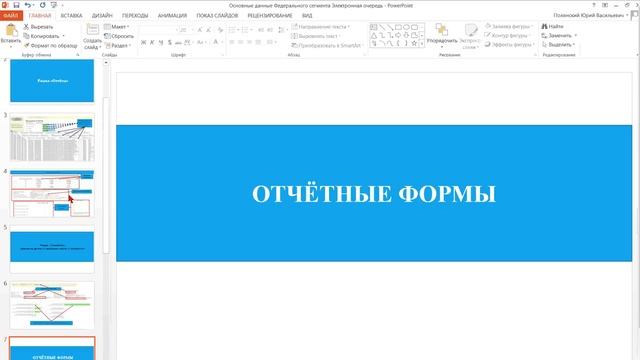Image resolution: width=640 pixels, height=360 pixels.
Task: Open Выровнять текст align text menu
Action: coord(316,36)
